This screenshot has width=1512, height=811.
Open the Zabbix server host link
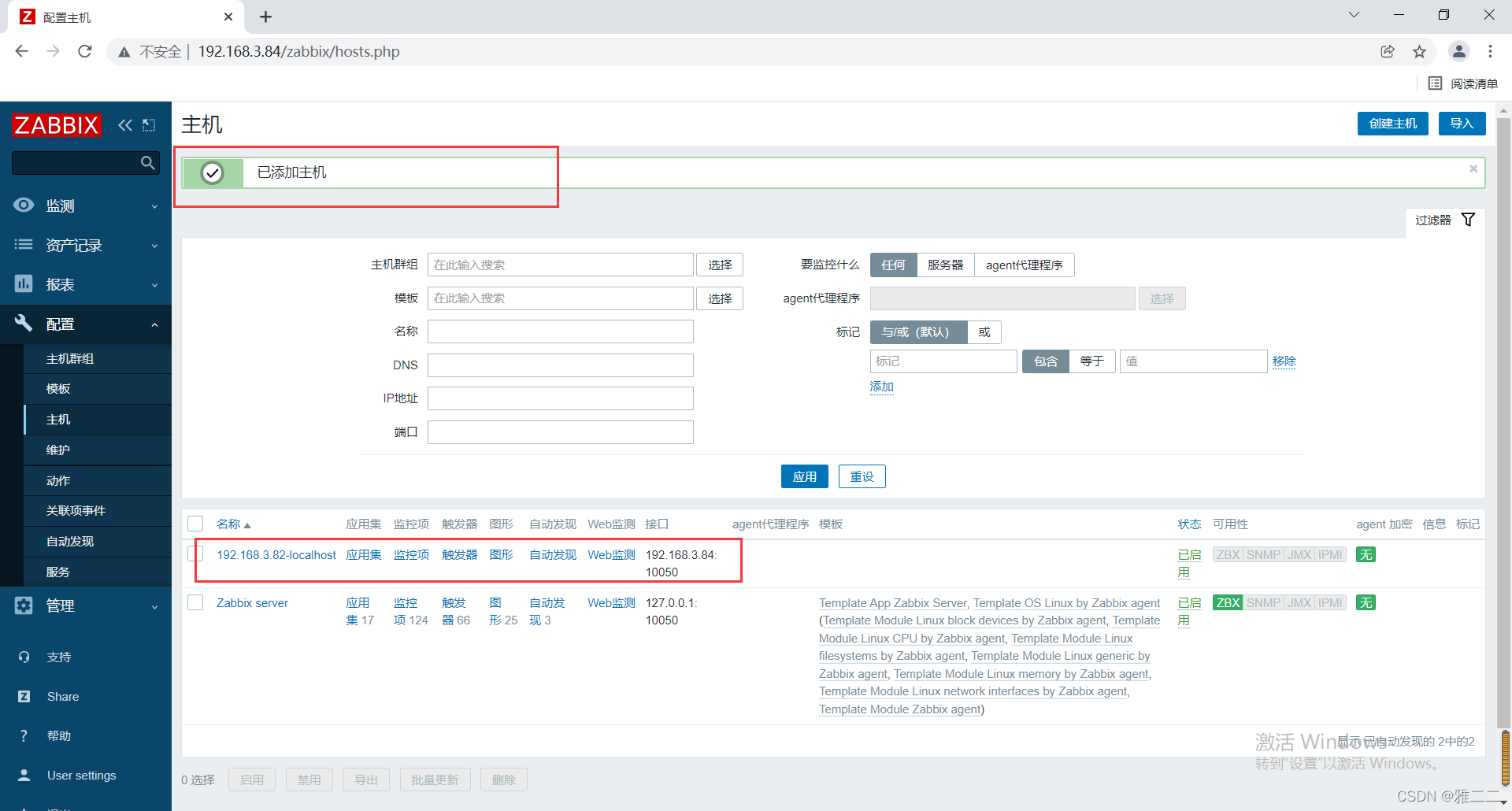[x=252, y=602]
